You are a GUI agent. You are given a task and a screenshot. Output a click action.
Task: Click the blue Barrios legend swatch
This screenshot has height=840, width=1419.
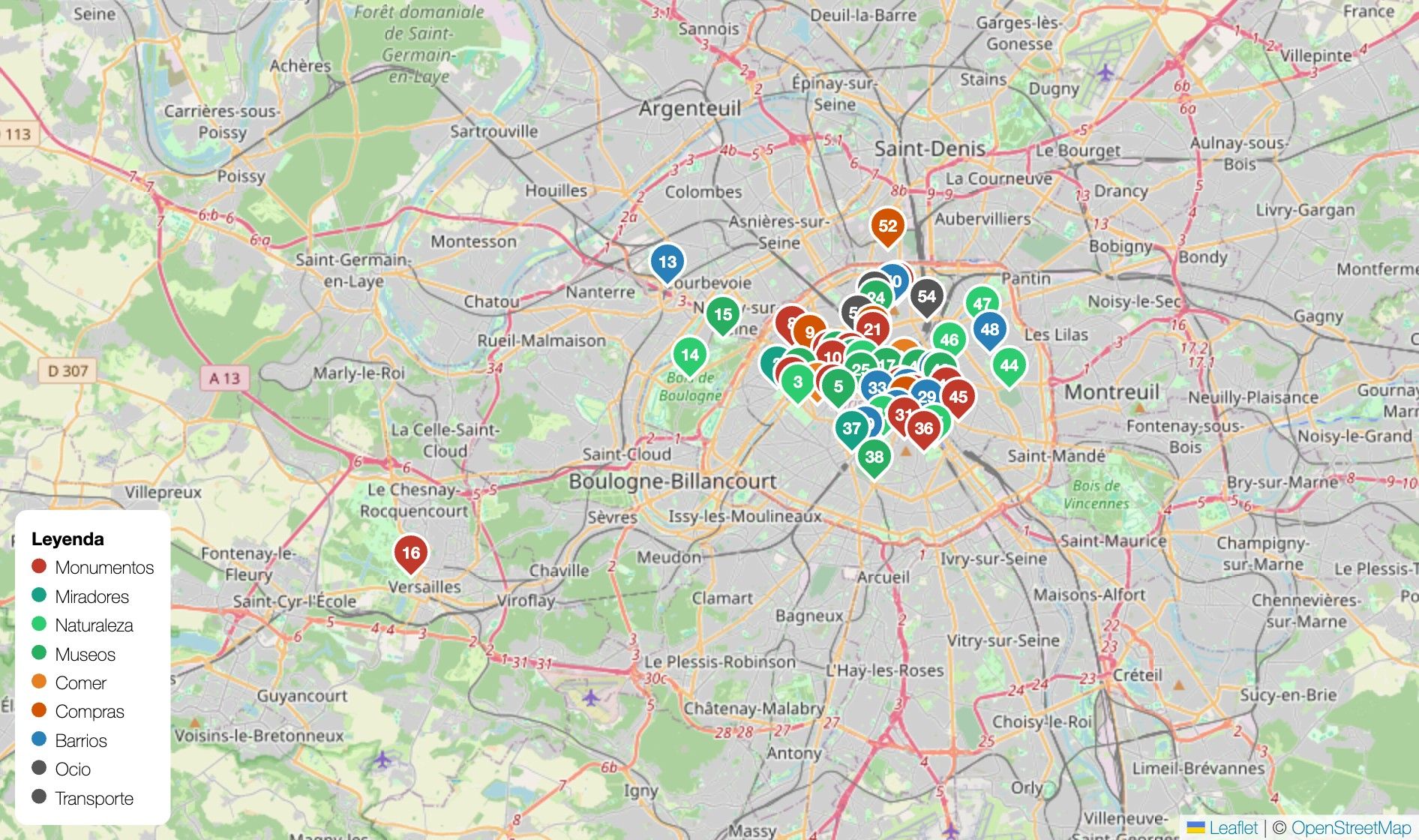click(39, 739)
